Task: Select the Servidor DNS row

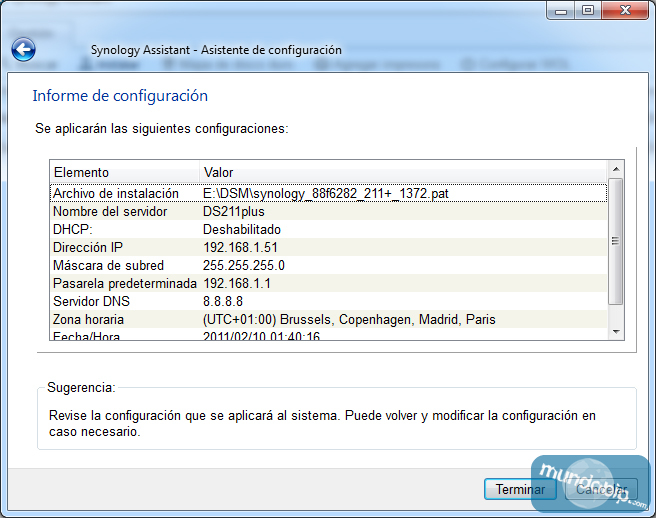Action: [328, 301]
